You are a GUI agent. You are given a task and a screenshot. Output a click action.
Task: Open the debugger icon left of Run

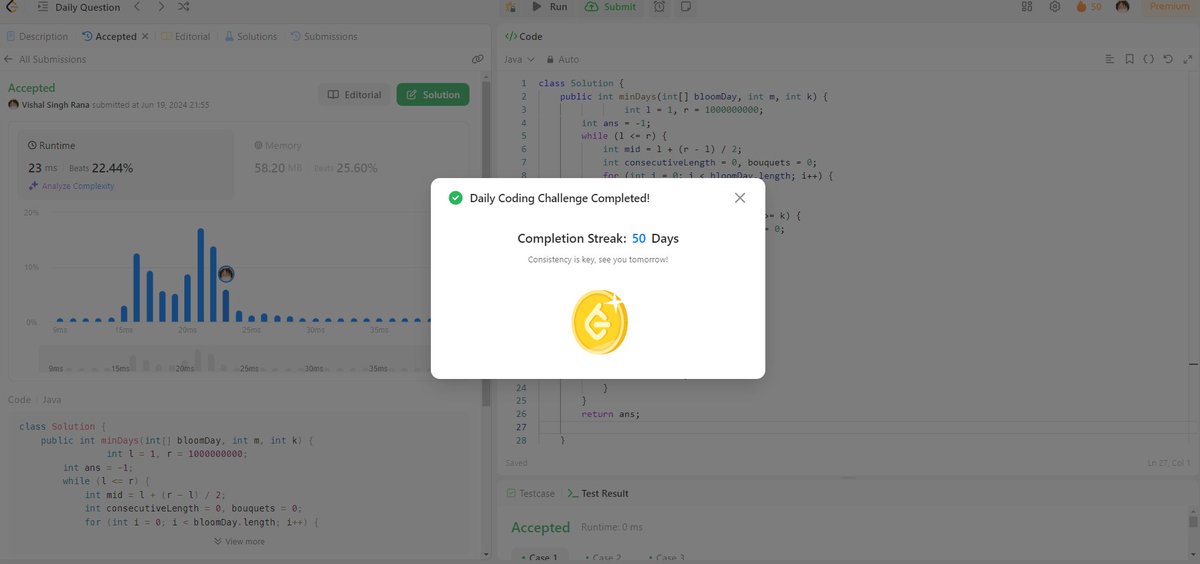click(x=511, y=7)
